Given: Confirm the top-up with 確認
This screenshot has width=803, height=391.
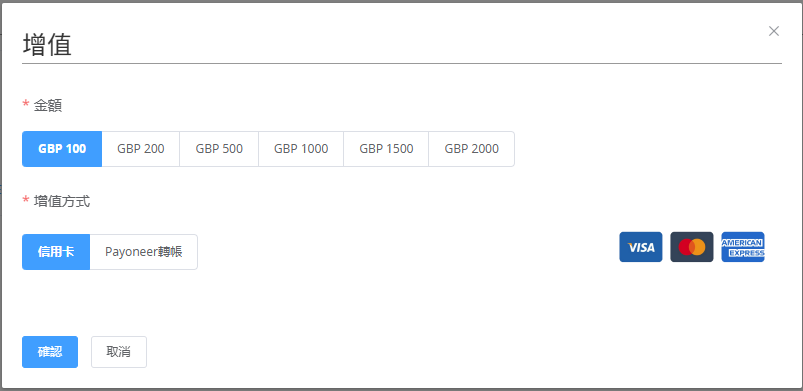Looking at the screenshot, I should (x=50, y=352).
